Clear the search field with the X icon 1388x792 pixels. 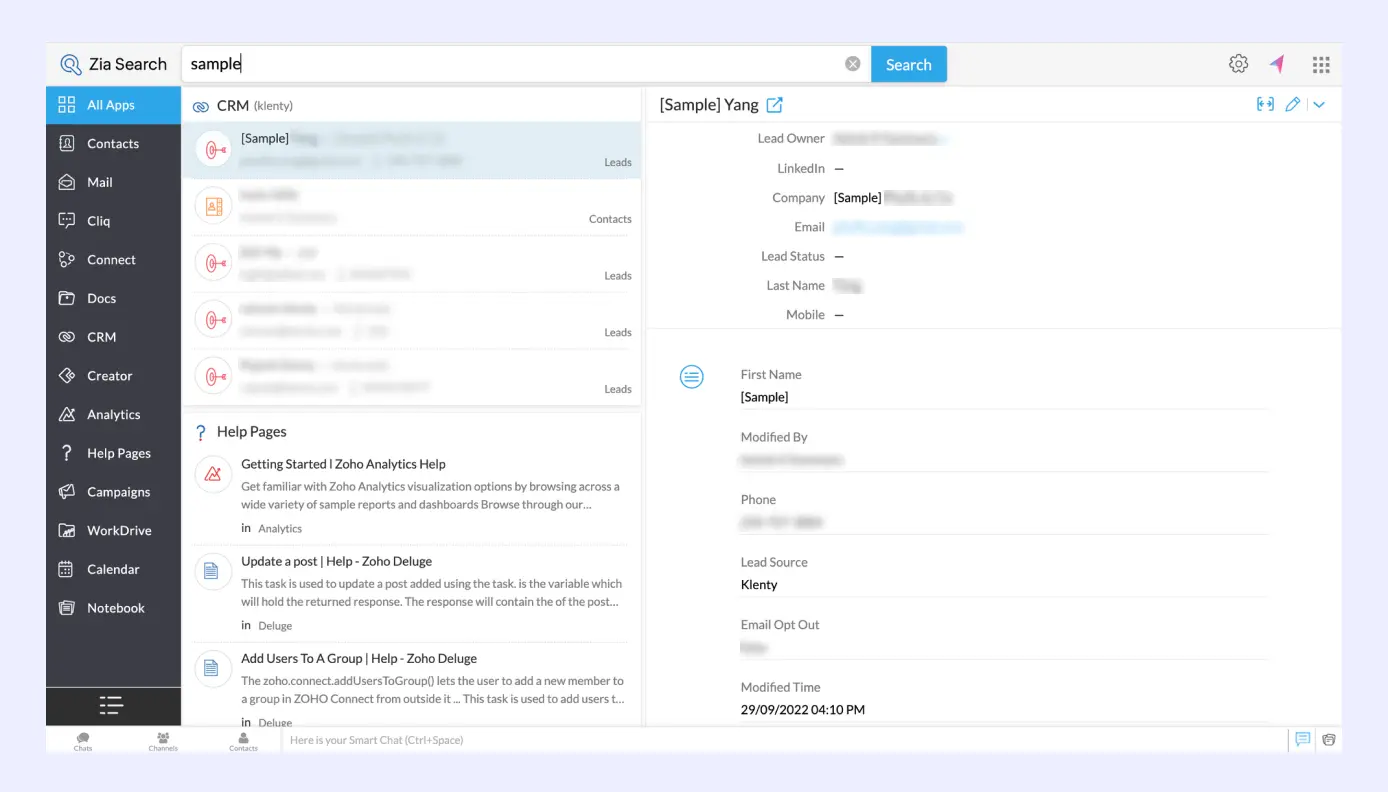[x=853, y=64]
